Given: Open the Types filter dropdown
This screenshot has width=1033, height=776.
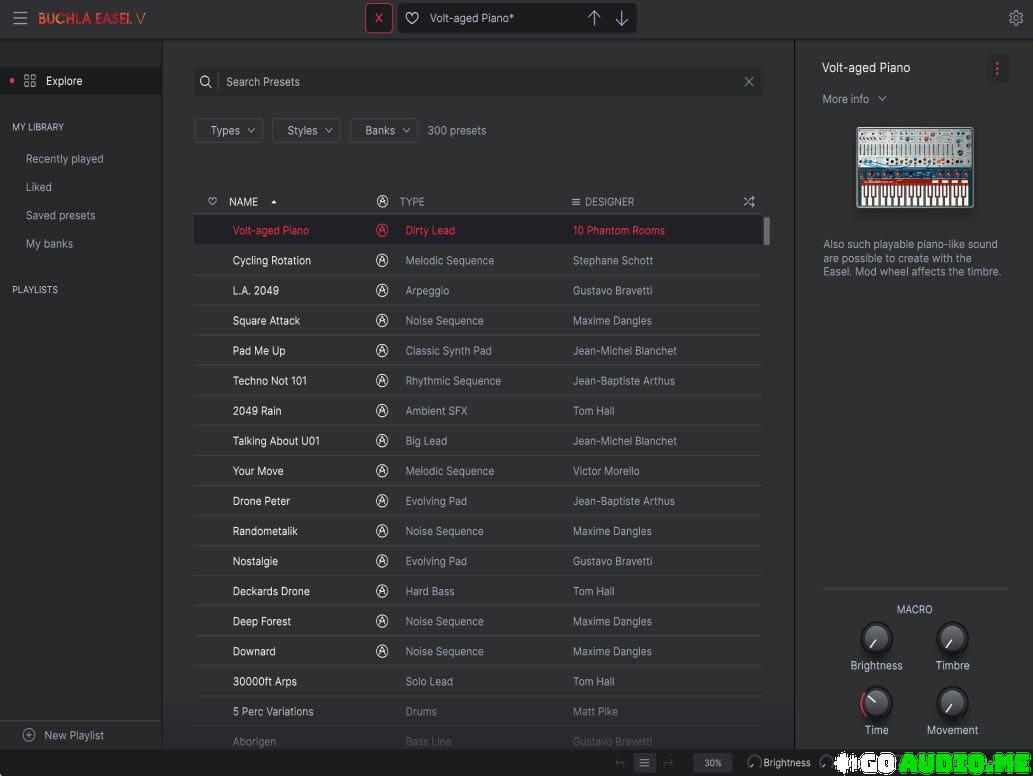Looking at the screenshot, I should point(229,130).
